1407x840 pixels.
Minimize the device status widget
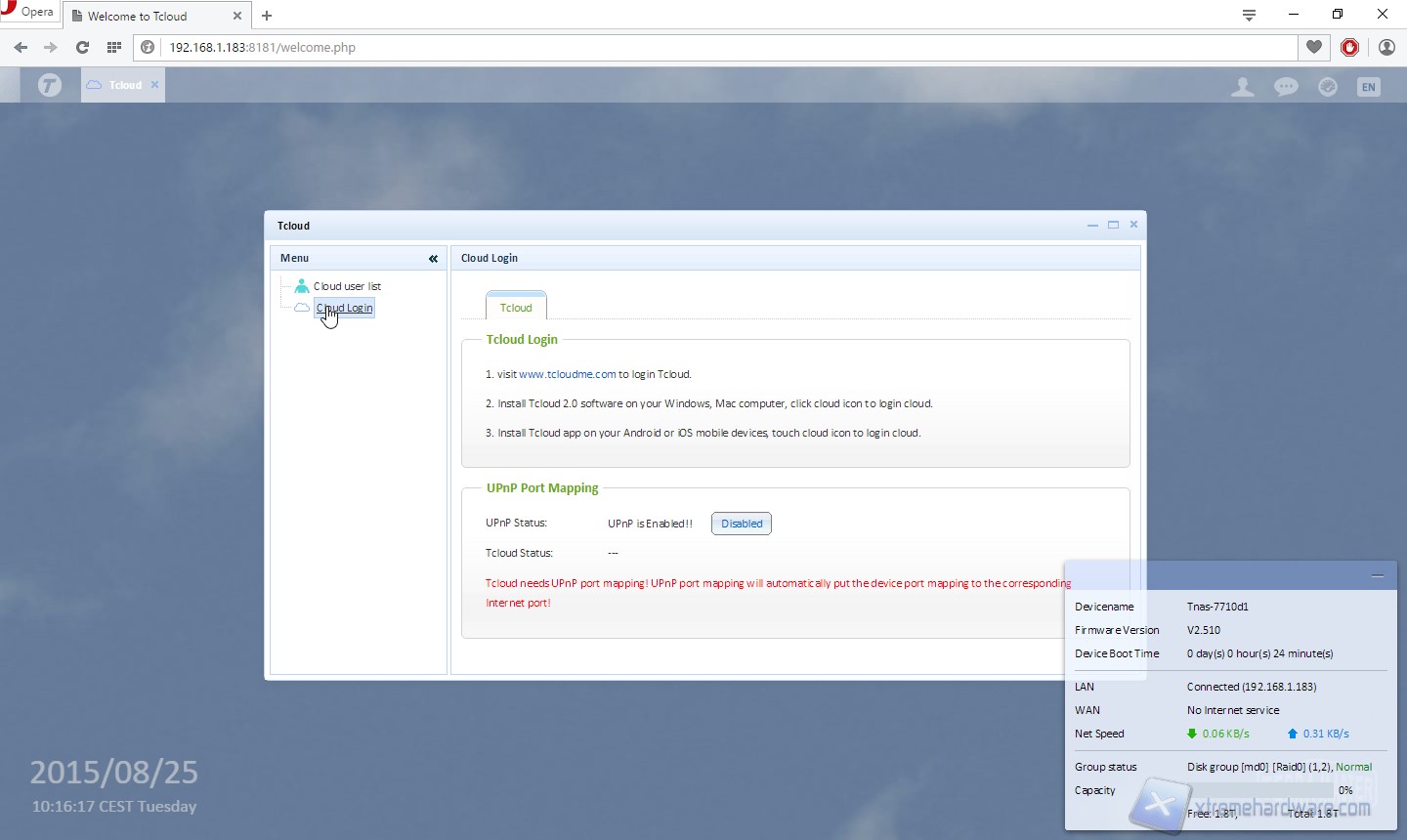pos(1377,576)
